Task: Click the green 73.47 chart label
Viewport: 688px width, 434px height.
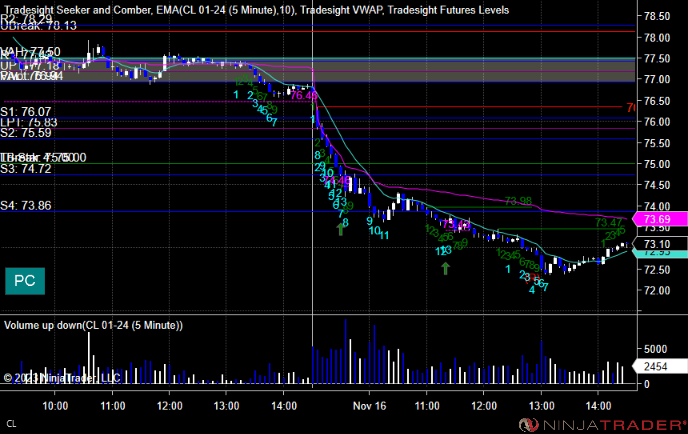Action: click(609, 222)
